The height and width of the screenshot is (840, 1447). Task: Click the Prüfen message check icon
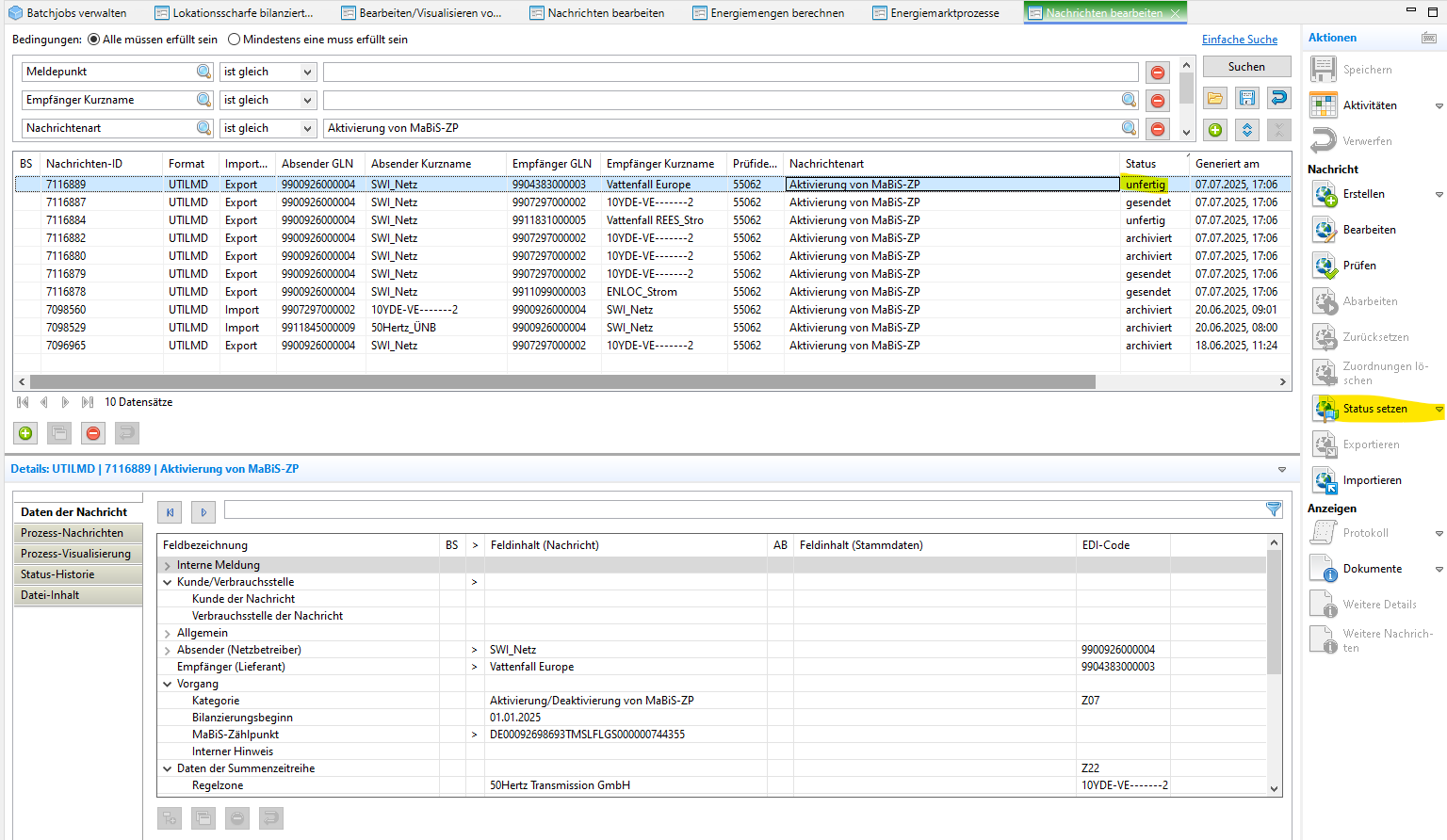(1325, 267)
